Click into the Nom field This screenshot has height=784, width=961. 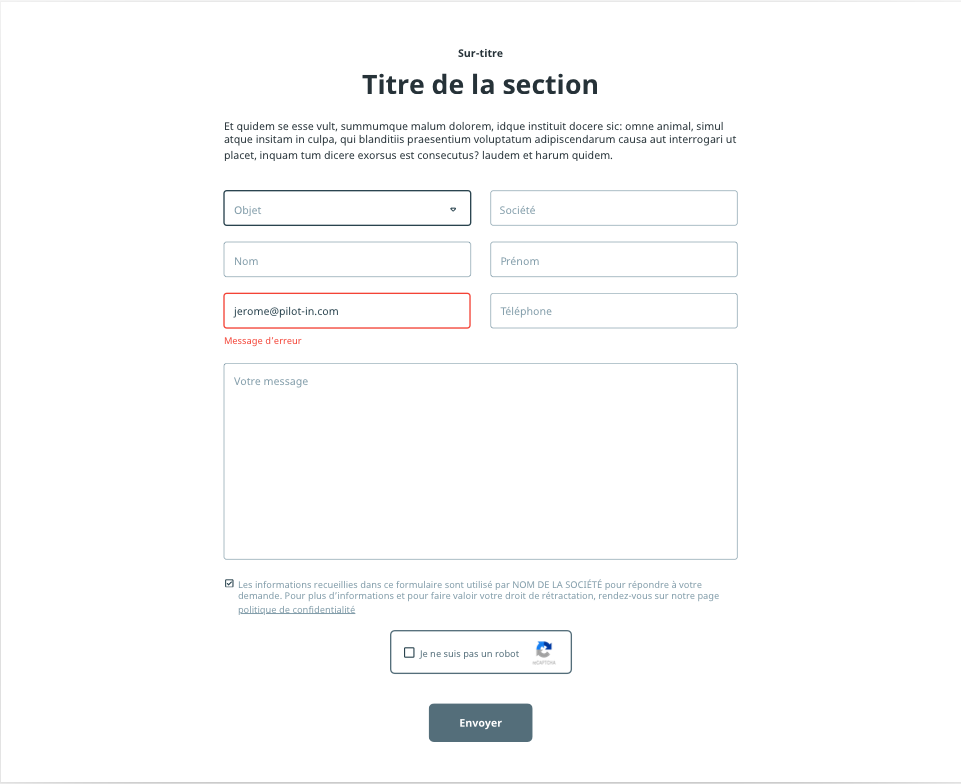tap(346, 260)
